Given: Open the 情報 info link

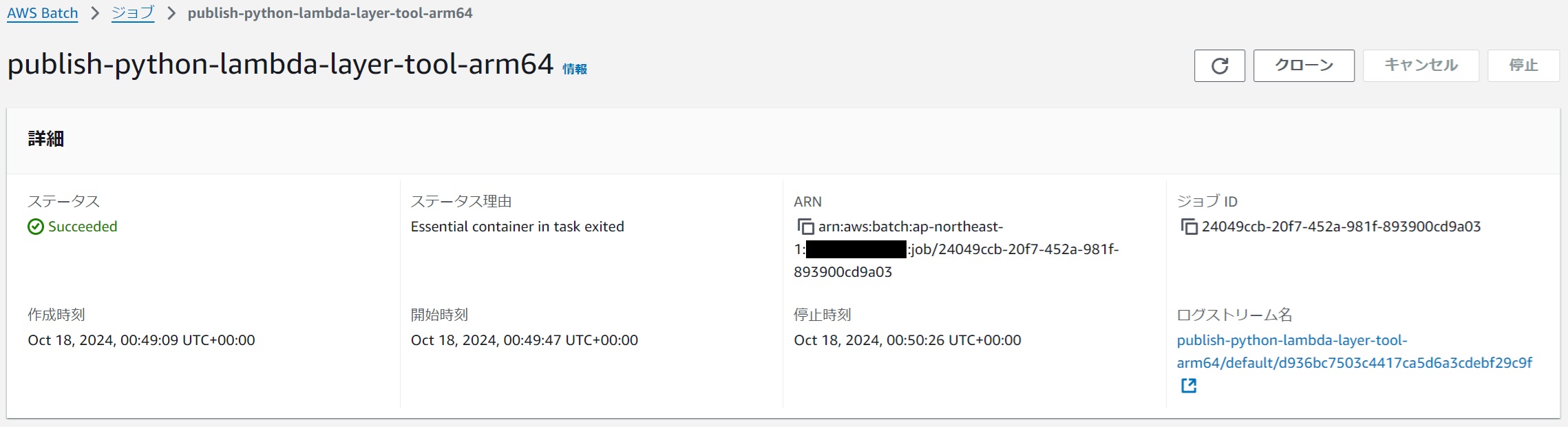Looking at the screenshot, I should point(575,69).
